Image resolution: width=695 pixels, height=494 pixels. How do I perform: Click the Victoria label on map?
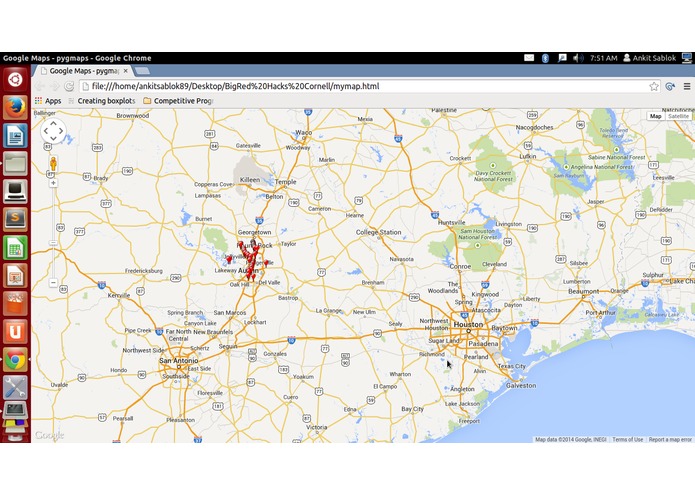click(x=316, y=428)
